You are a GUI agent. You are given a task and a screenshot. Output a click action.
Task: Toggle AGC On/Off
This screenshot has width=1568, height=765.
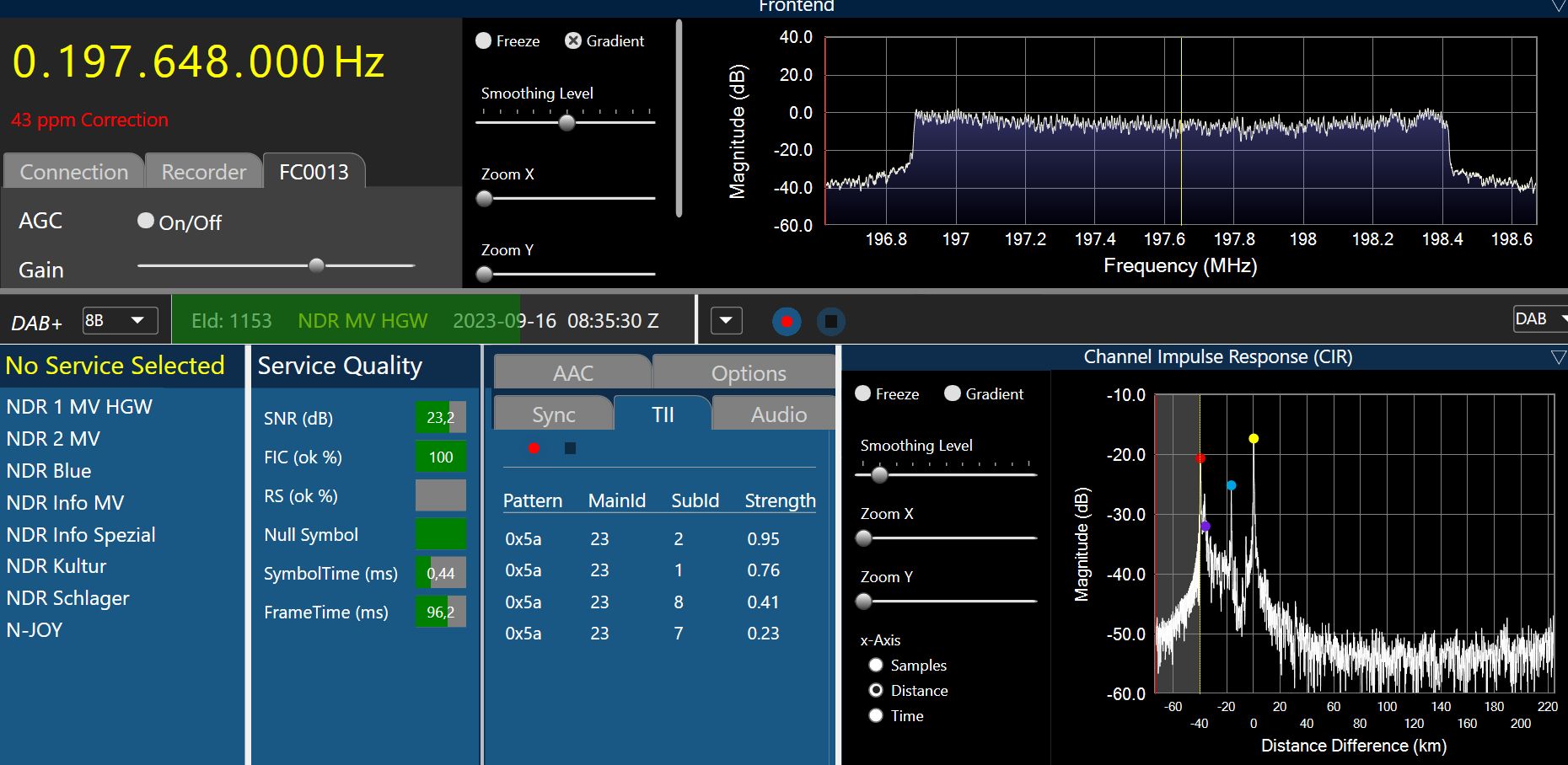pos(146,221)
